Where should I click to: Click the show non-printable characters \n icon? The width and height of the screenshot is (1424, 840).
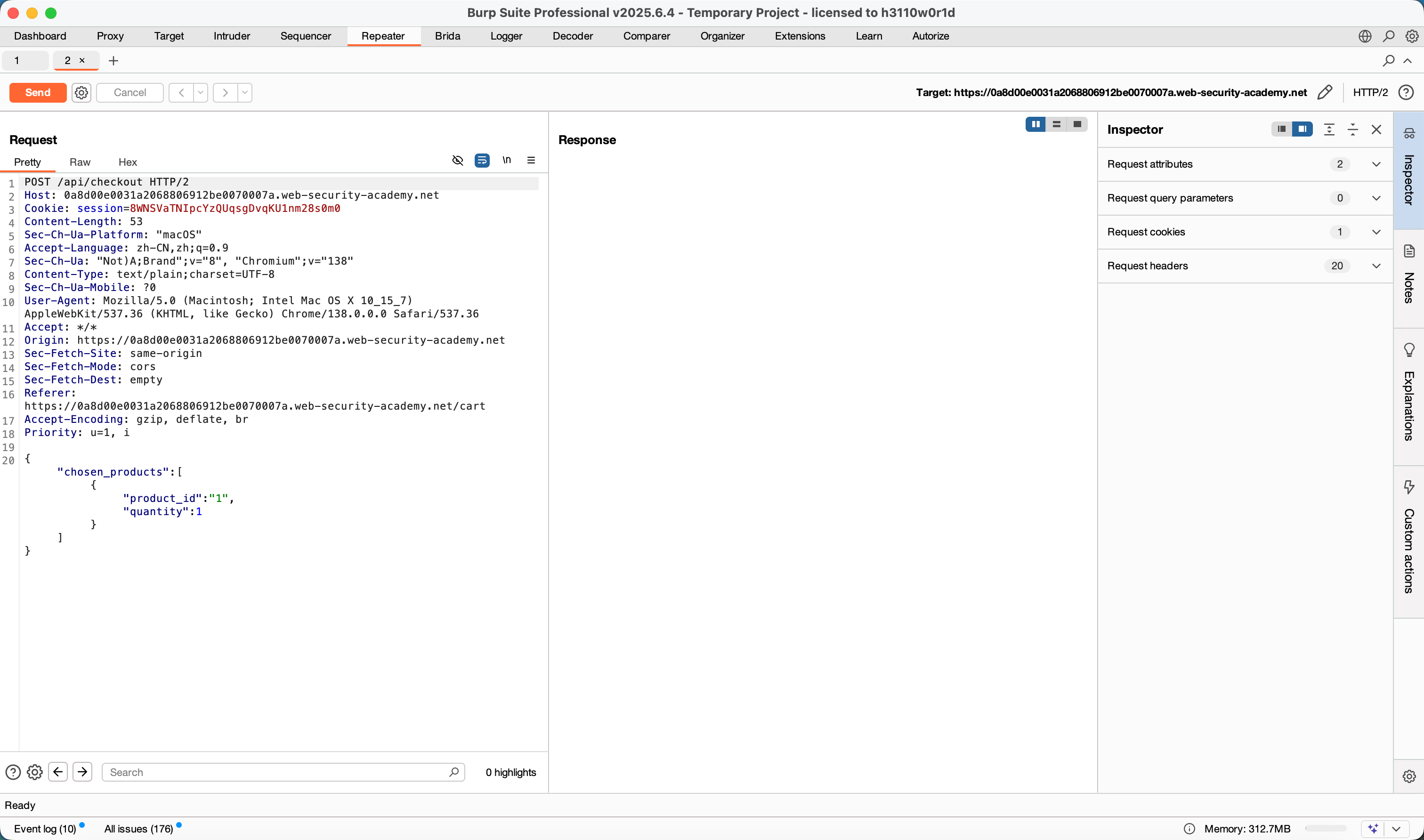[x=507, y=160]
